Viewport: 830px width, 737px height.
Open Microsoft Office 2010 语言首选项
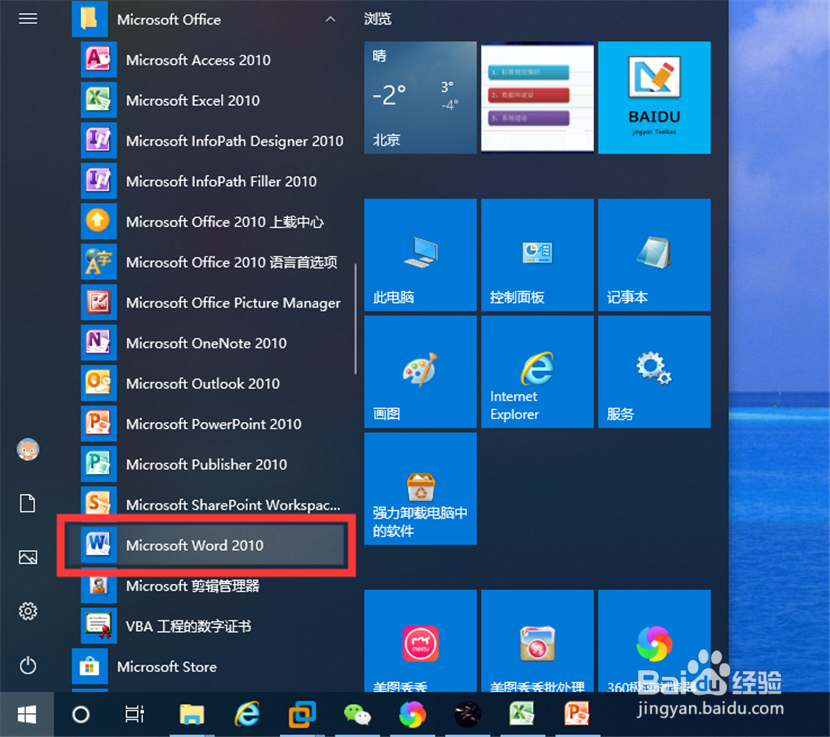[212, 262]
